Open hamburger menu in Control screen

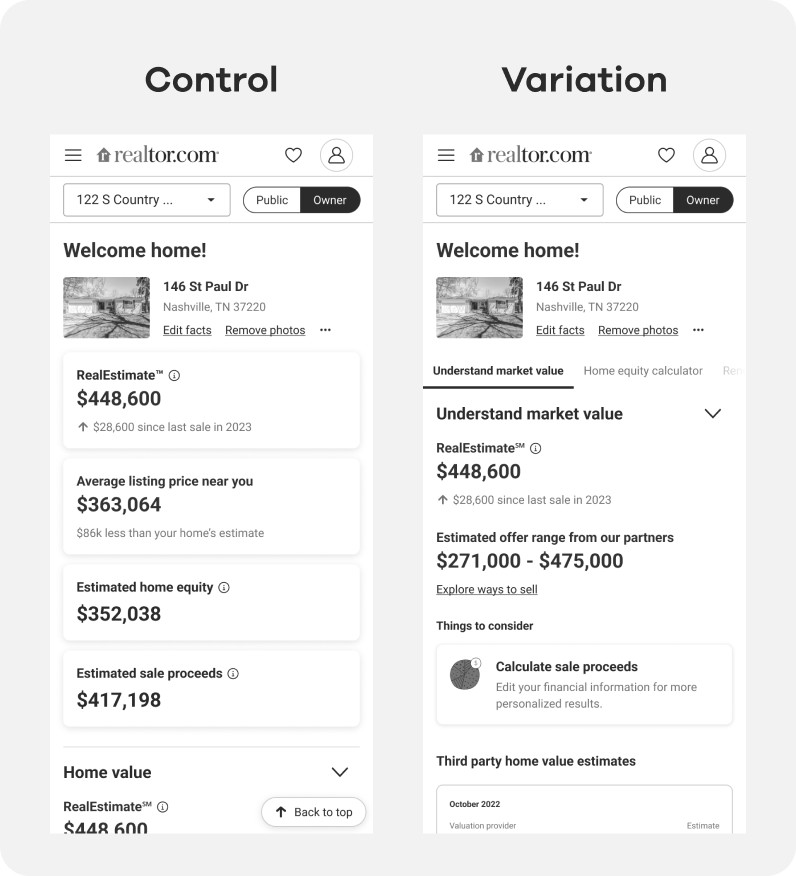(73, 155)
